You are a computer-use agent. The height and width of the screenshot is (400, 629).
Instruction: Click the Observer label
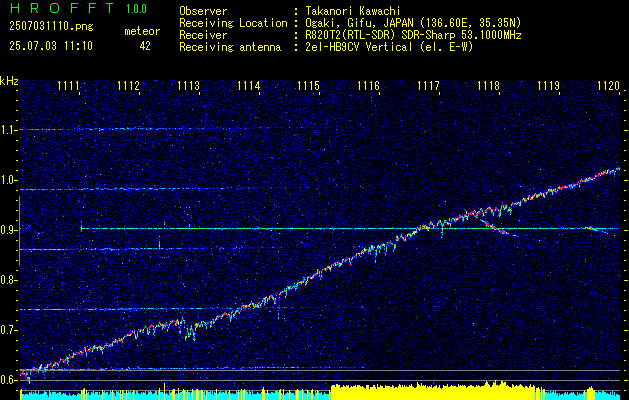(x=203, y=11)
